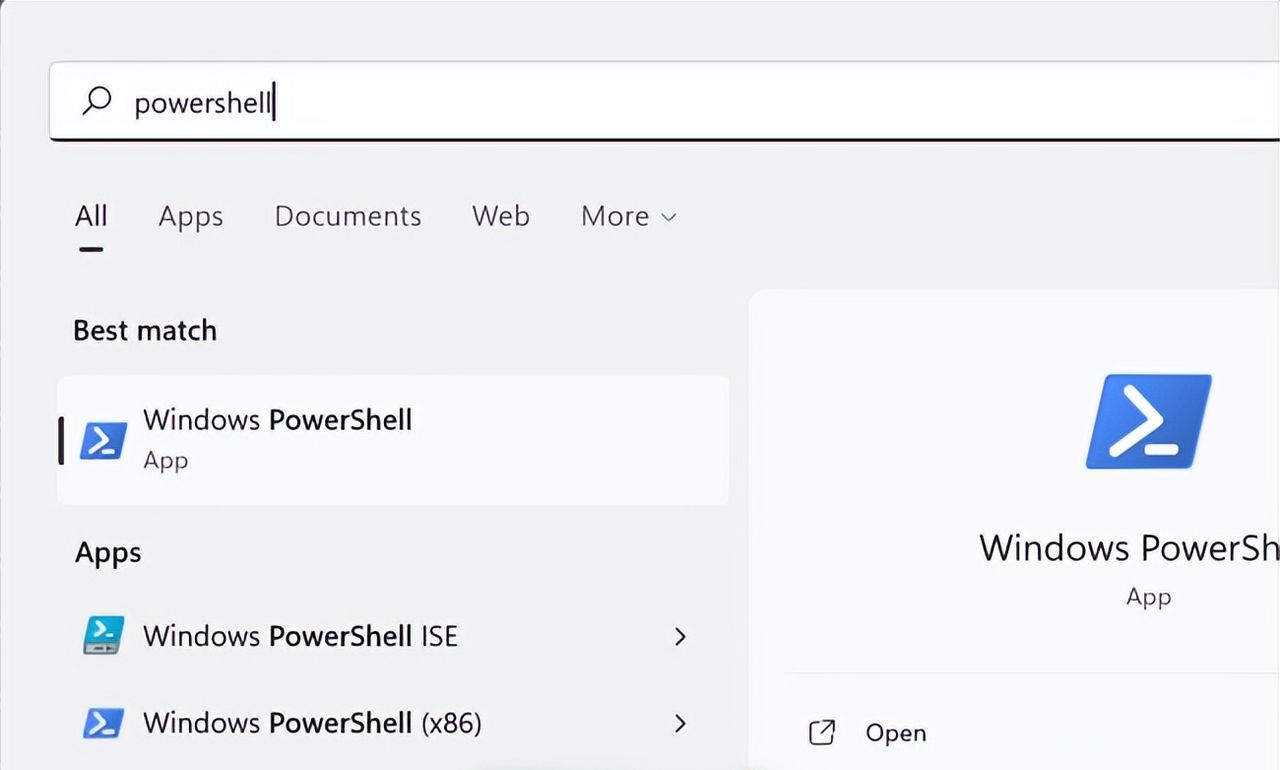Click the Windows PowerShell icon in Best match
1280x770 pixels.
[105, 440]
